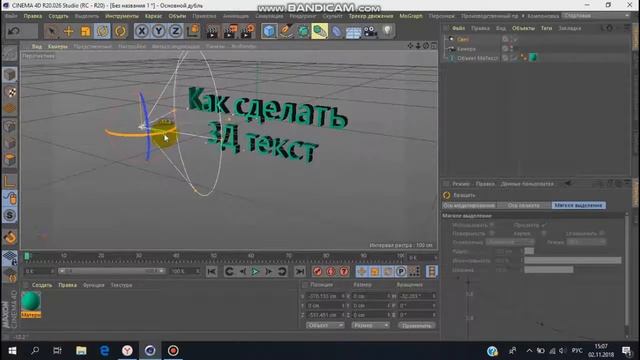Switch to Ось моделирования tab
The height and width of the screenshot is (360, 640).
(x=469, y=205)
